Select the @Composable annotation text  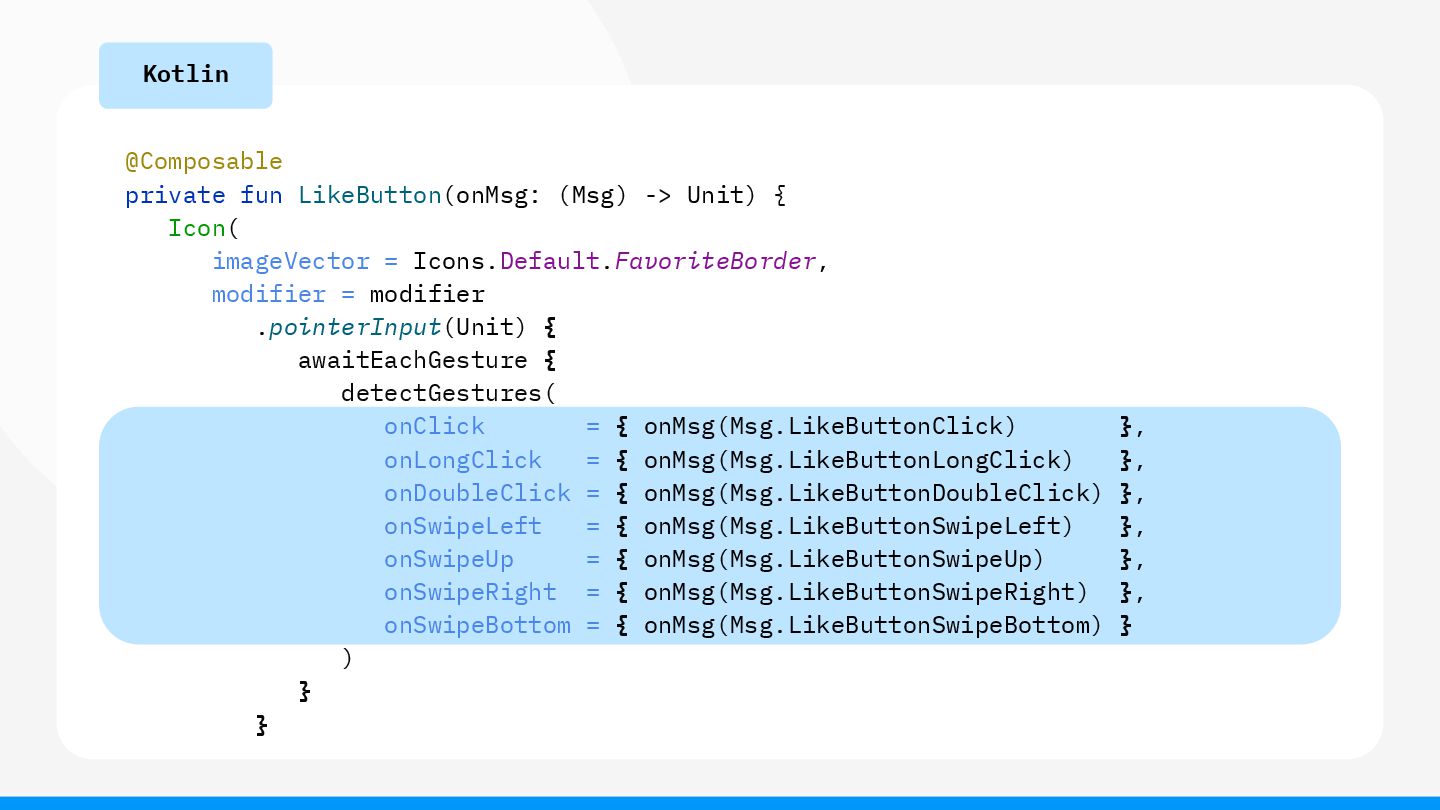click(x=204, y=161)
